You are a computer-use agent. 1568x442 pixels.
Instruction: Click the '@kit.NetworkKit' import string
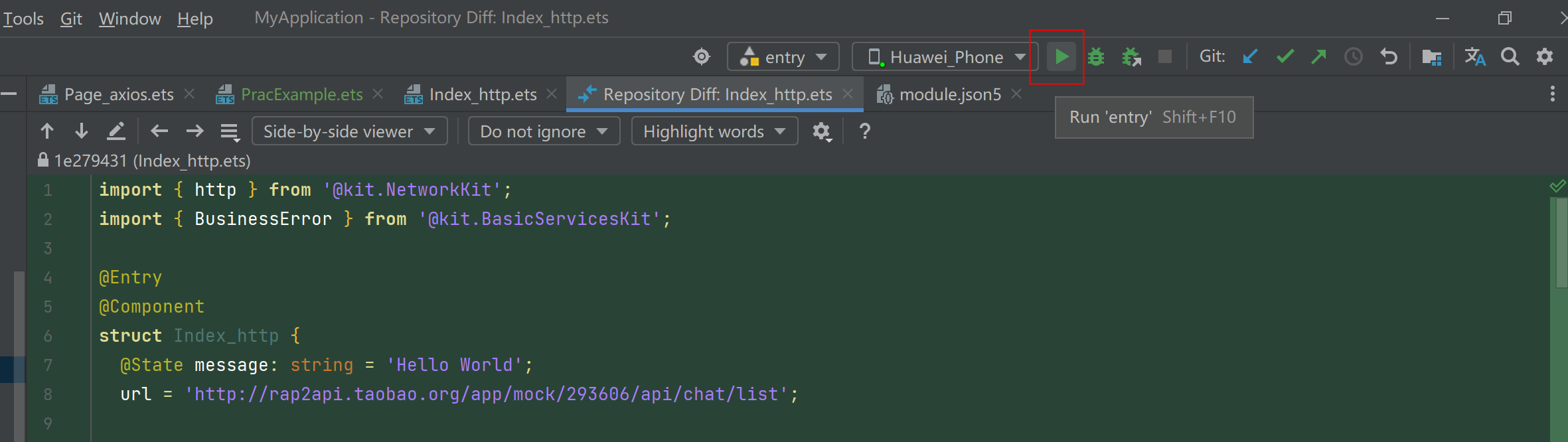(x=412, y=190)
